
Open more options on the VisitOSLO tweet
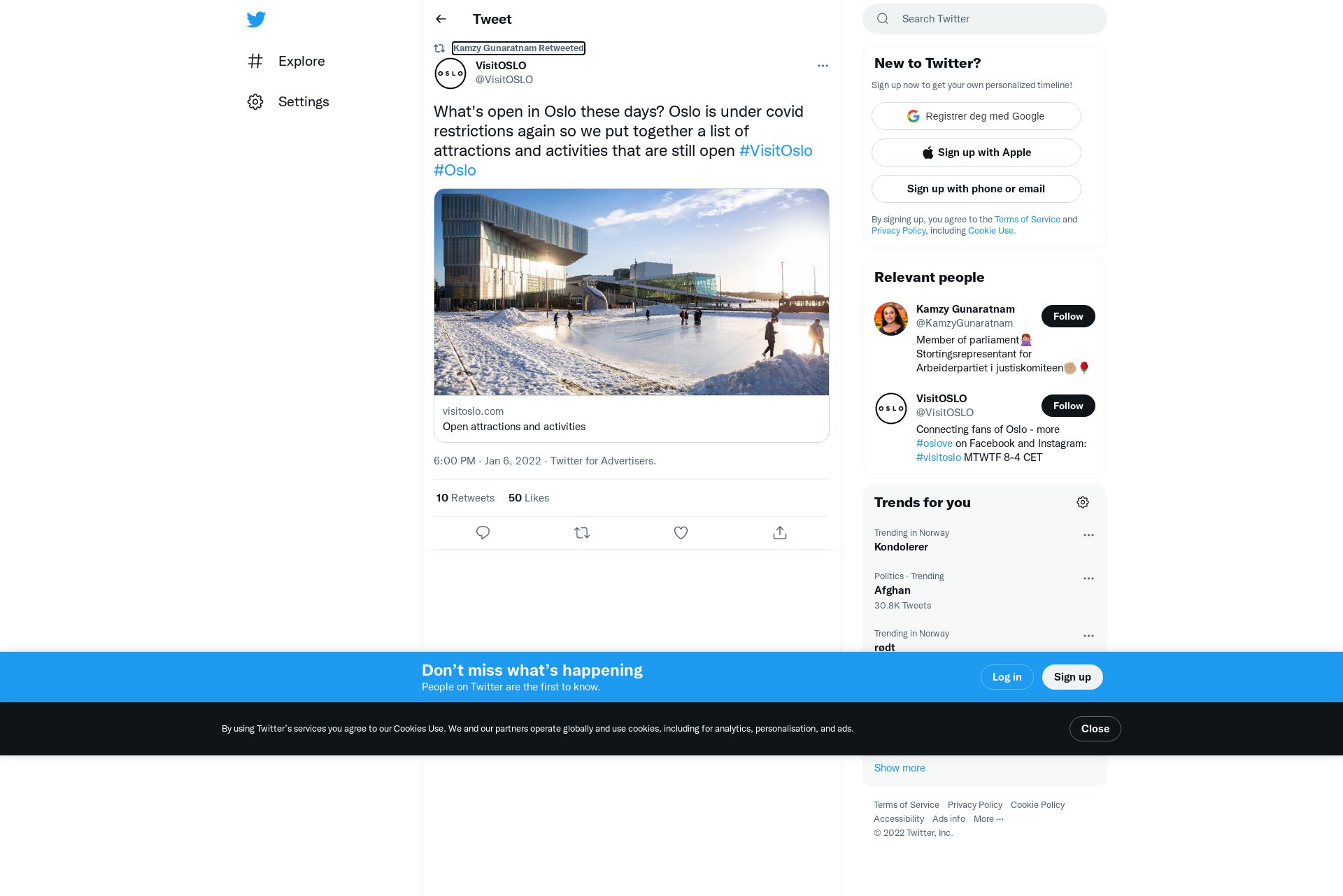pyautogui.click(x=823, y=66)
